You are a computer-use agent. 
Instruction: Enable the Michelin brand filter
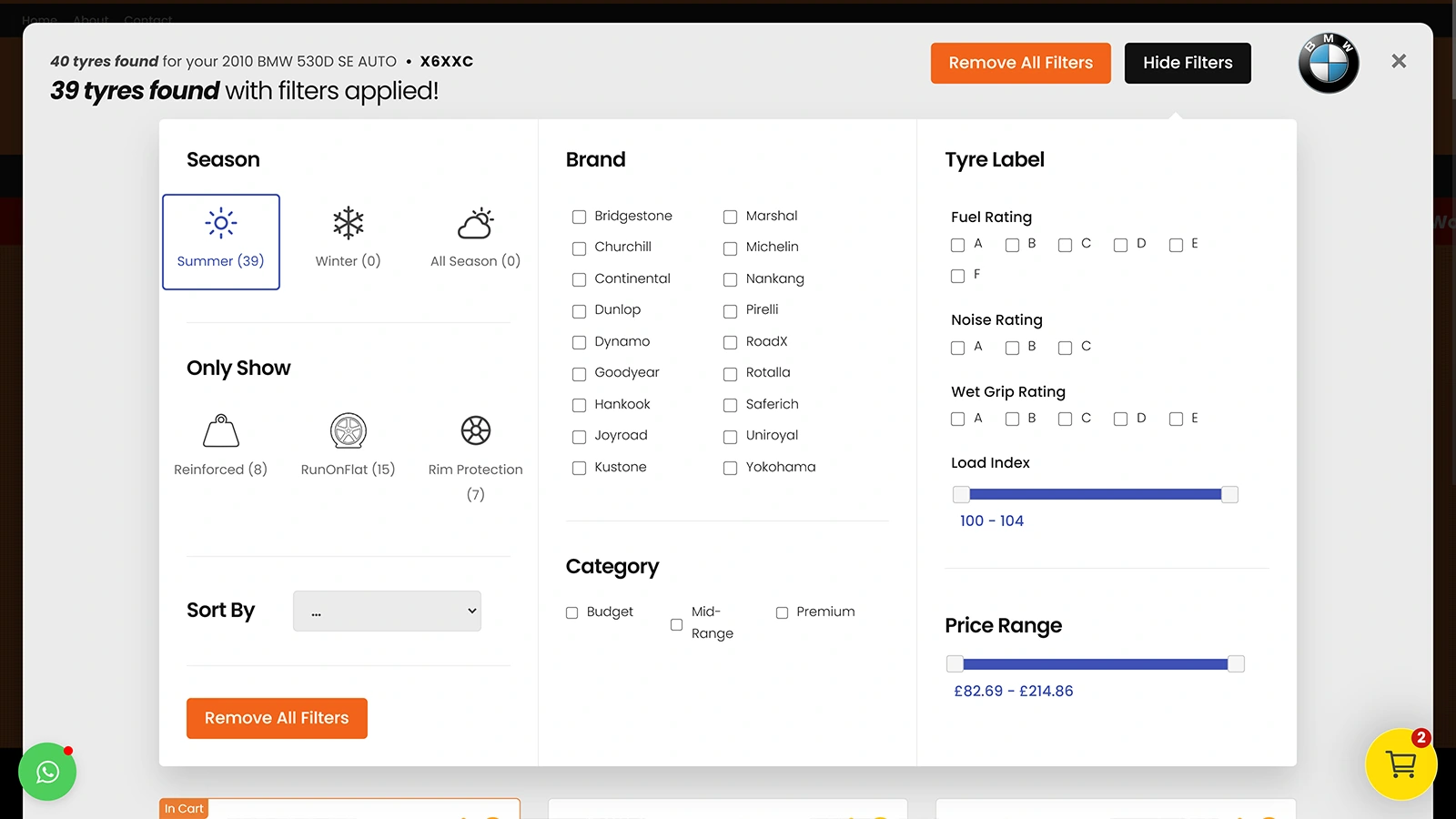730,248
